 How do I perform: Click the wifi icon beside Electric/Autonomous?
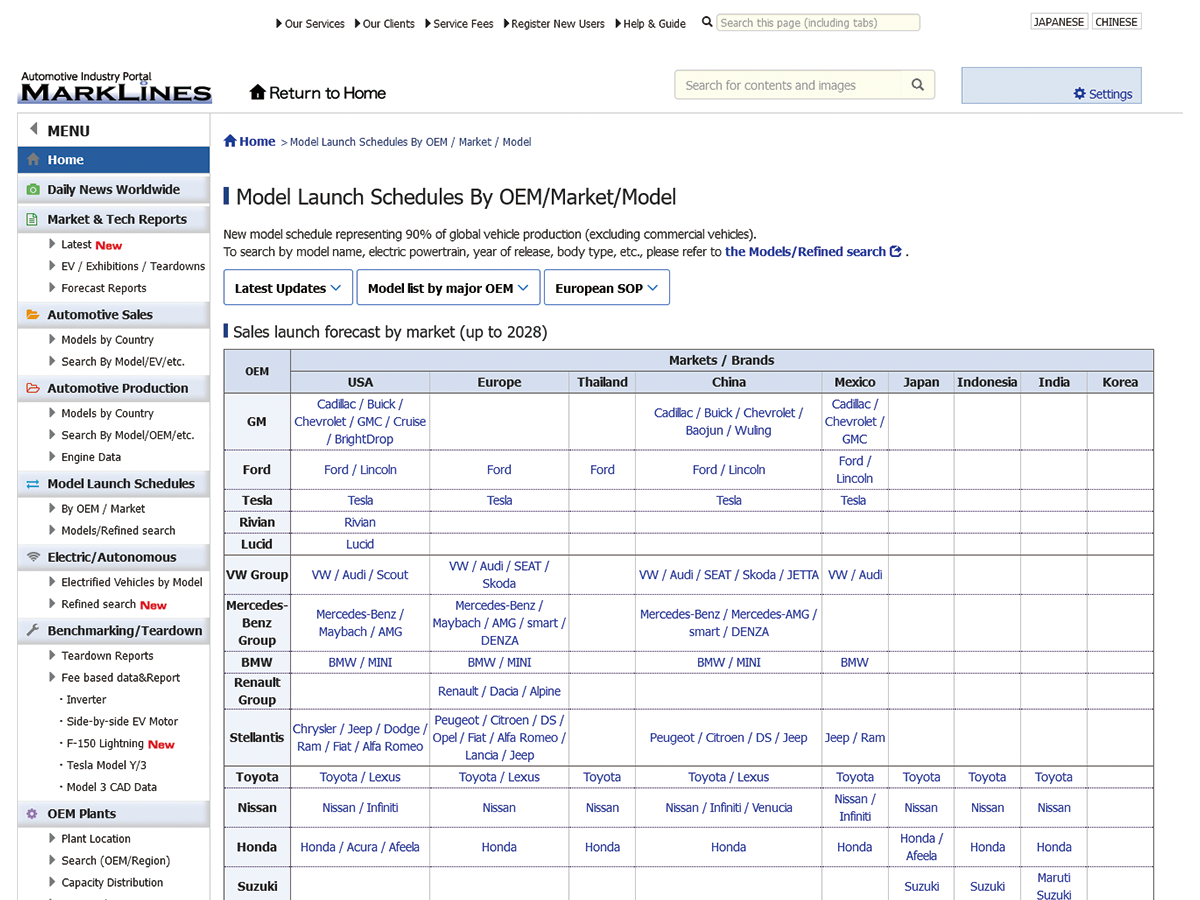(x=33, y=557)
